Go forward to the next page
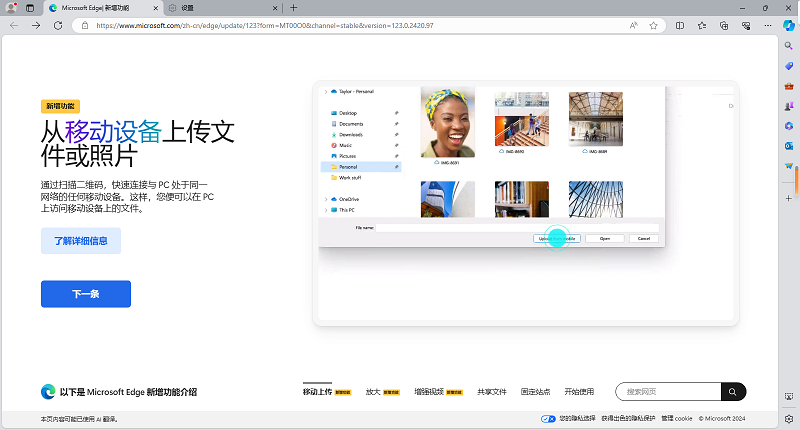 (x=36, y=26)
